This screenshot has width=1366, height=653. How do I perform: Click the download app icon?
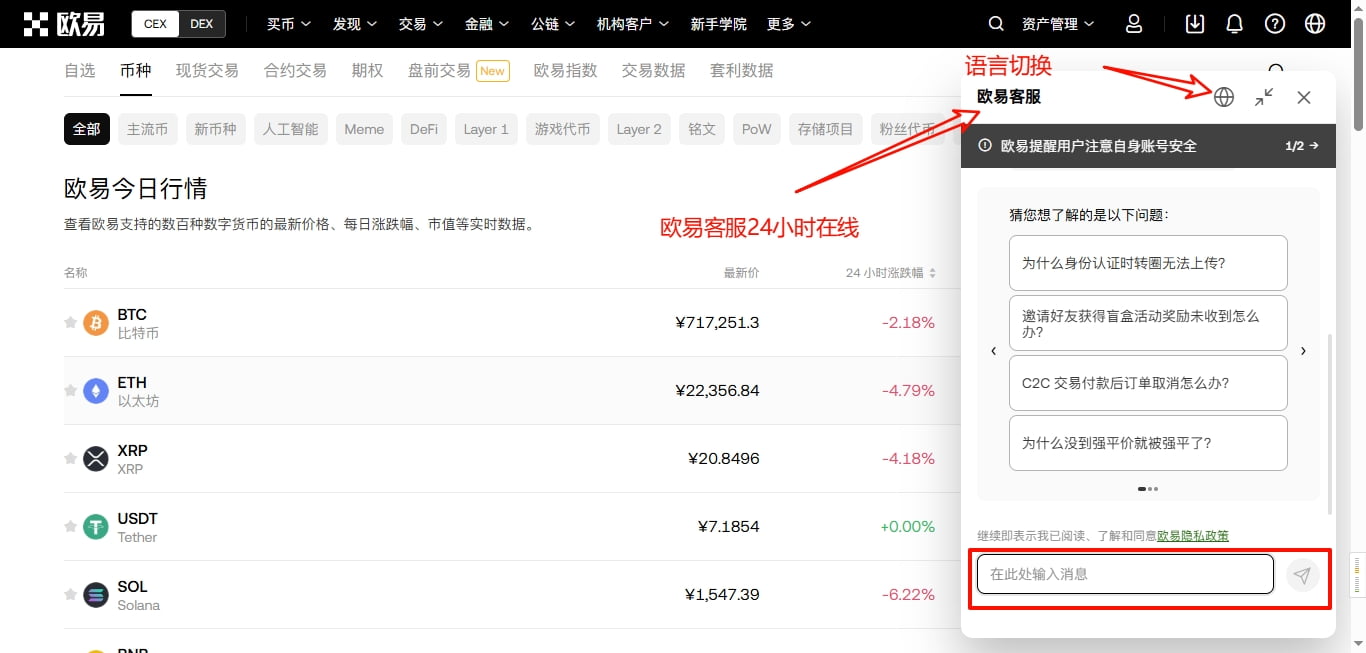pos(1194,24)
